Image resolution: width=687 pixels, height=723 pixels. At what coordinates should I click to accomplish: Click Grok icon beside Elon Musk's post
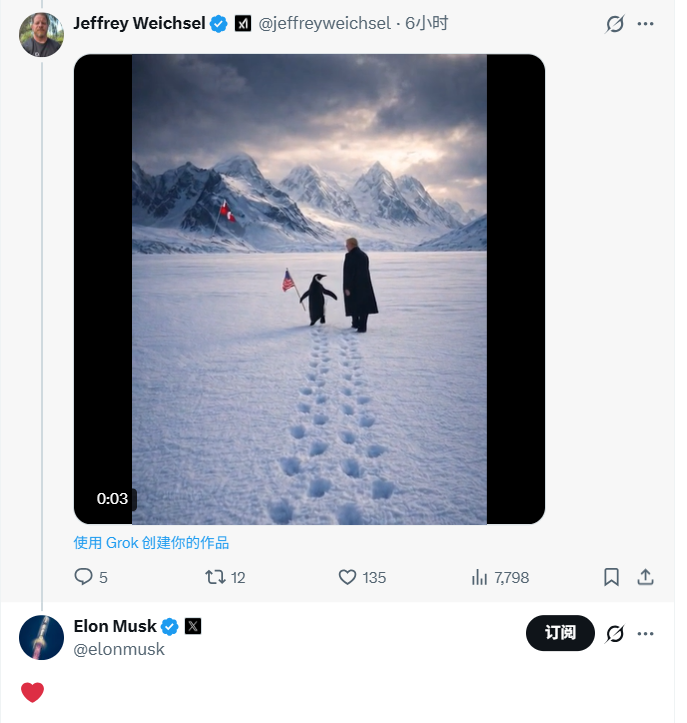(615, 633)
